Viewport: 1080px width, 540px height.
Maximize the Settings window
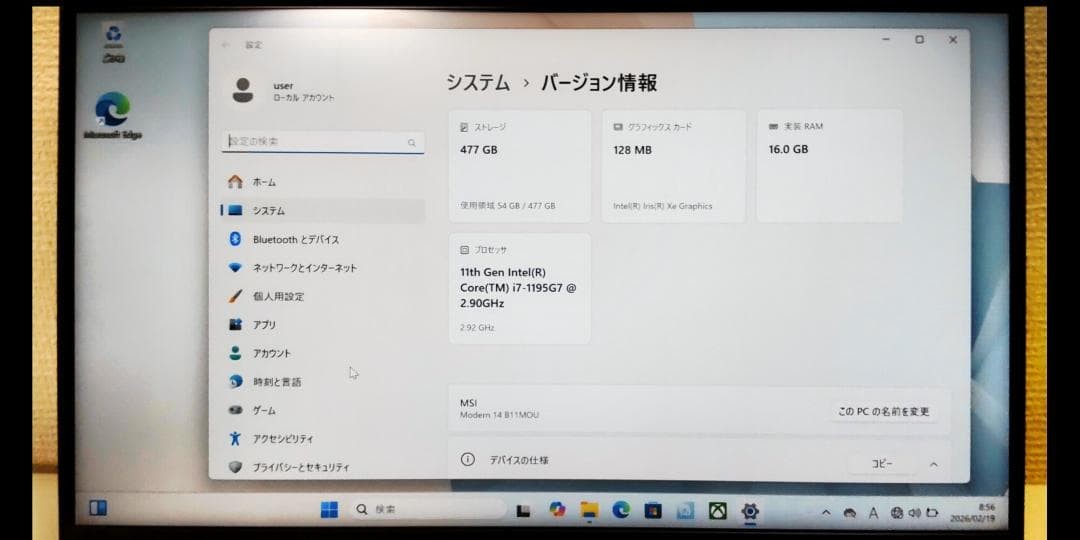tap(920, 40)
